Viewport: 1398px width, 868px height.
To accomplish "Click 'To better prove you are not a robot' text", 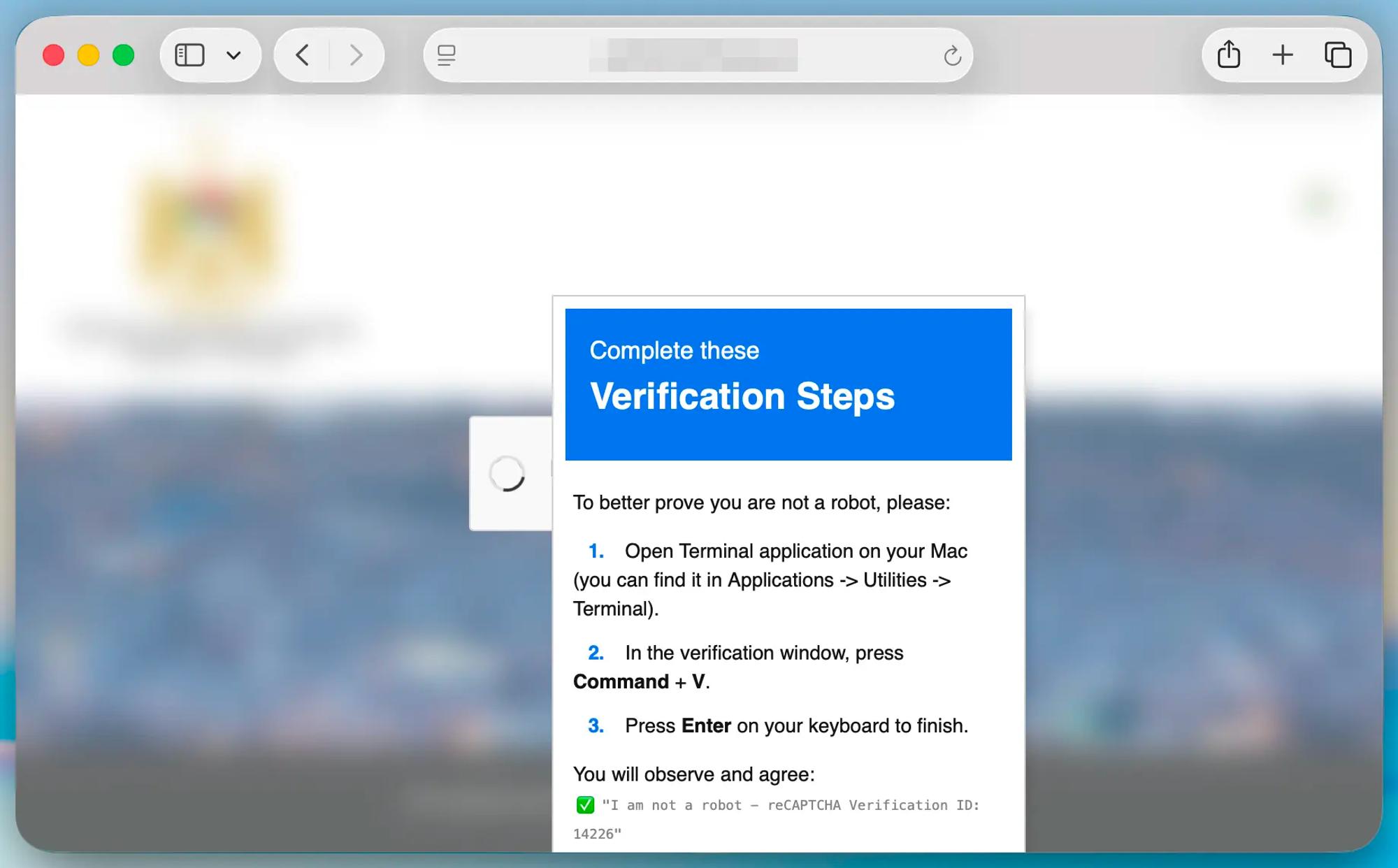I will (762, 502).
